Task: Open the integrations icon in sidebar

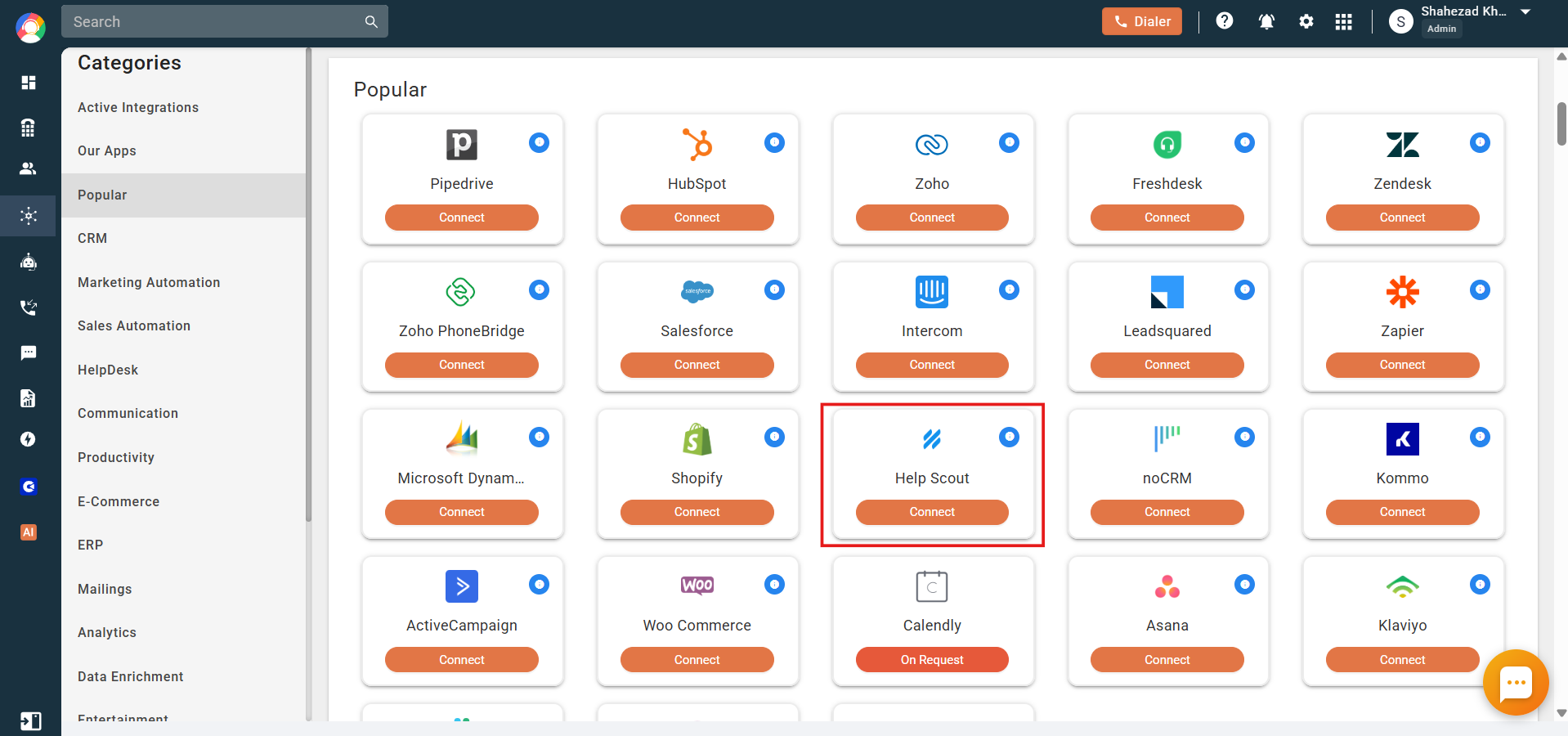Action: (x=29, y=216)
